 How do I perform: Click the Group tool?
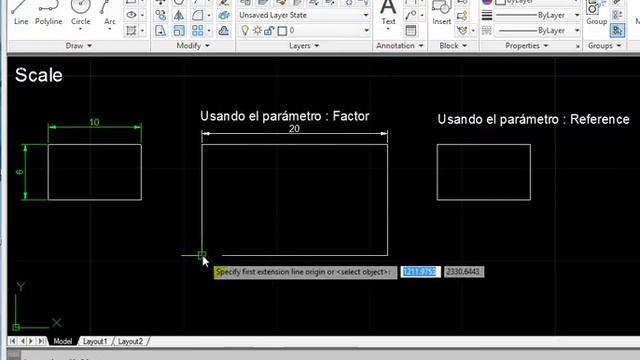point(596,13)
